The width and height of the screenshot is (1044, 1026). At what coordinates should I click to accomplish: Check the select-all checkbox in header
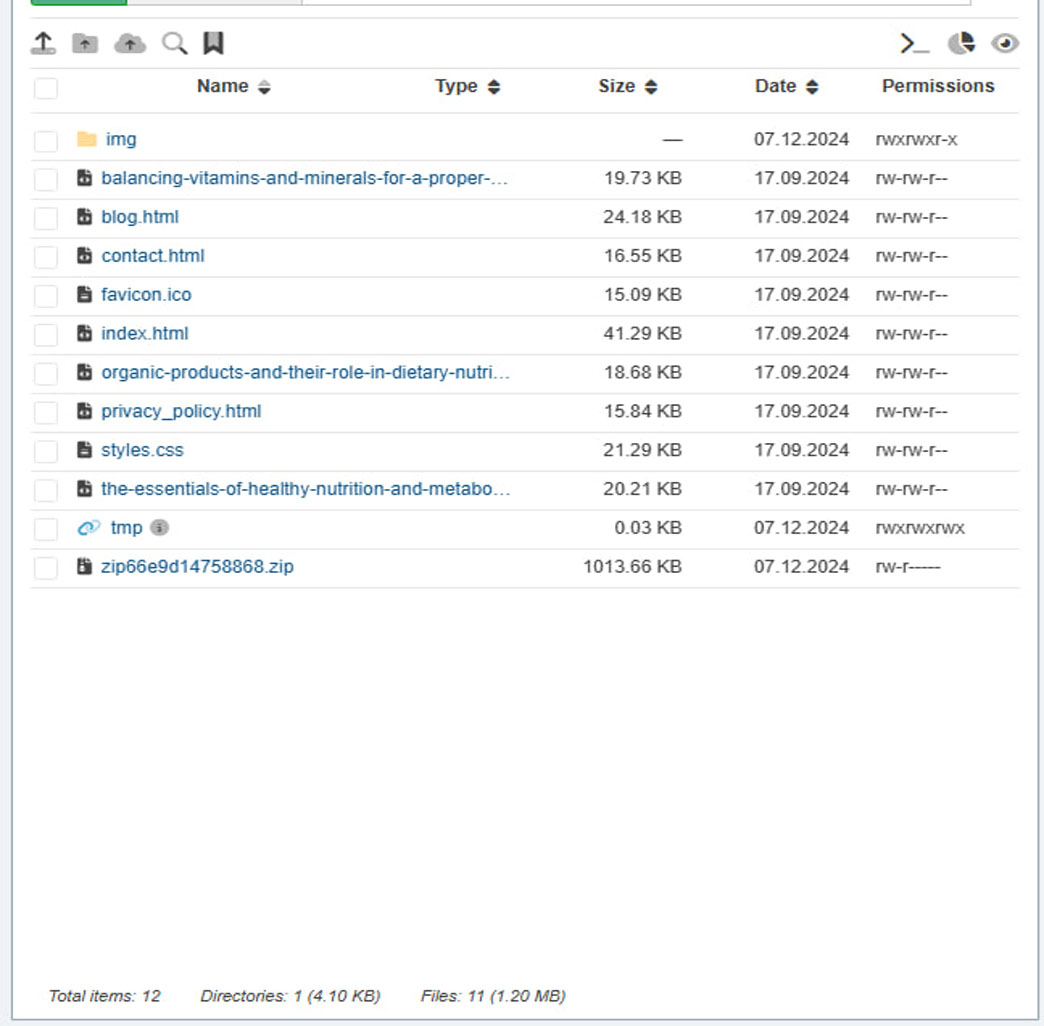click(46, 88)
